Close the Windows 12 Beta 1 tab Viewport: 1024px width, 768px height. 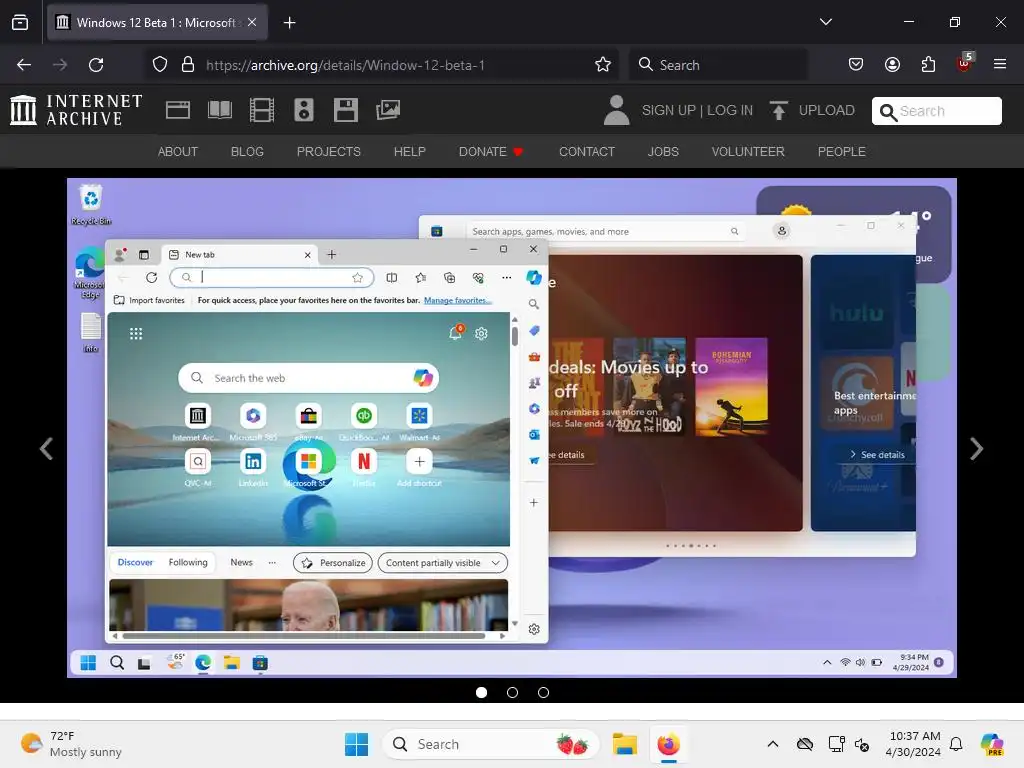[252, 22]
